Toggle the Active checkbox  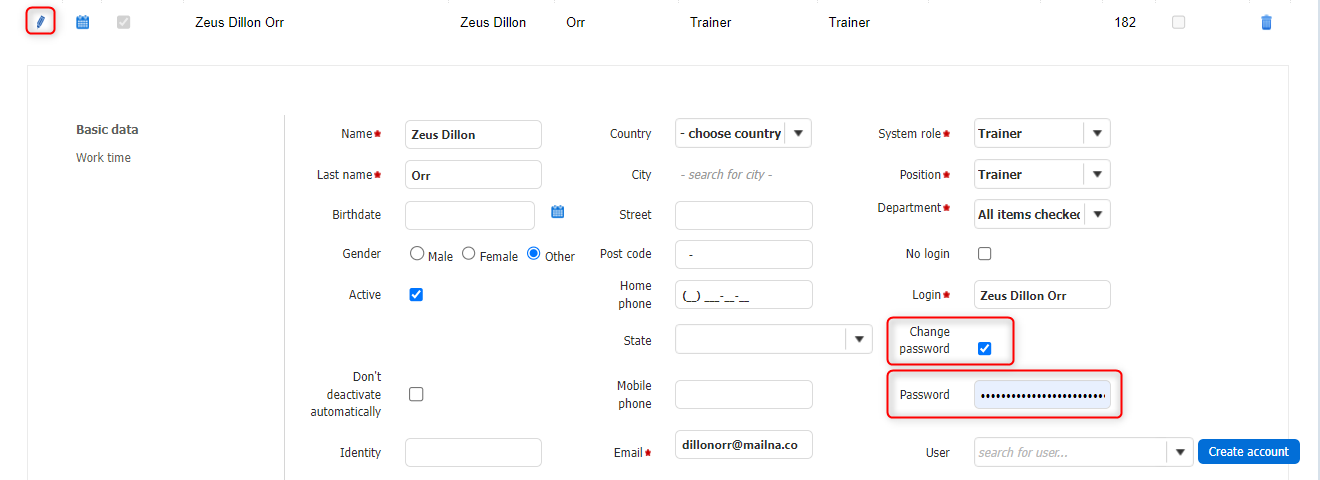click(x=416, y=295)
